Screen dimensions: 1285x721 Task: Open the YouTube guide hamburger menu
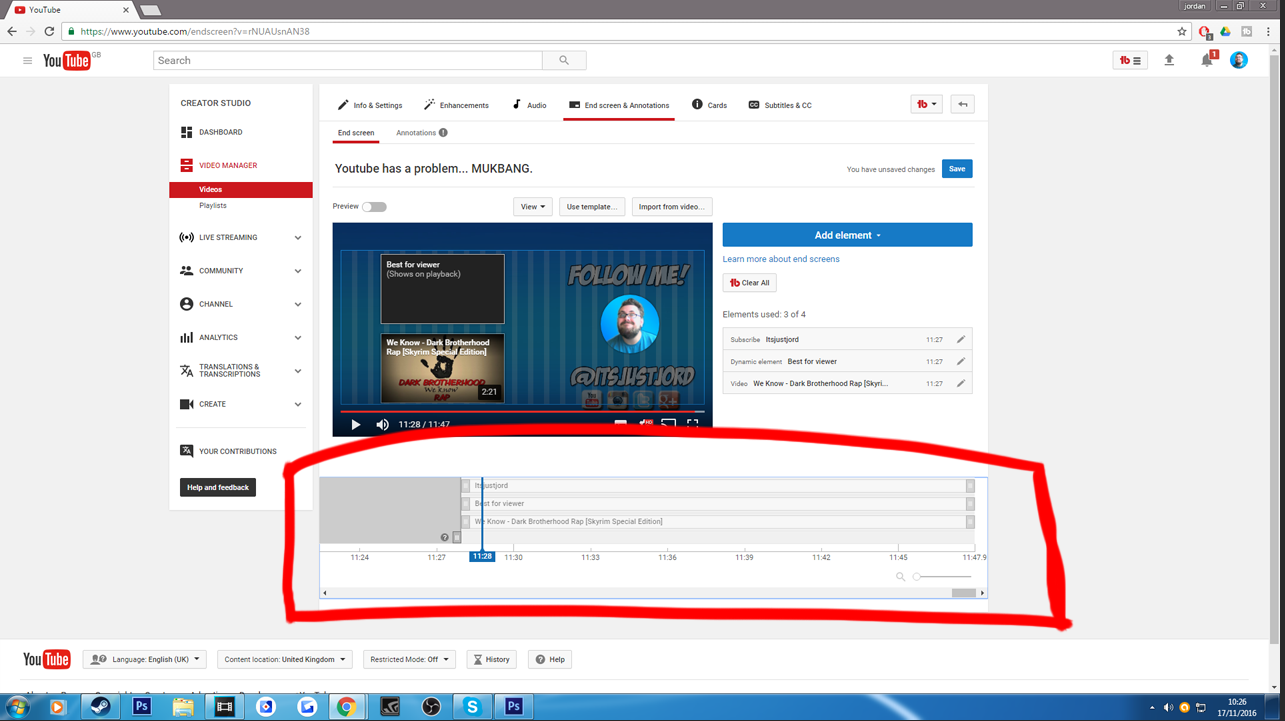click(27, 61)
